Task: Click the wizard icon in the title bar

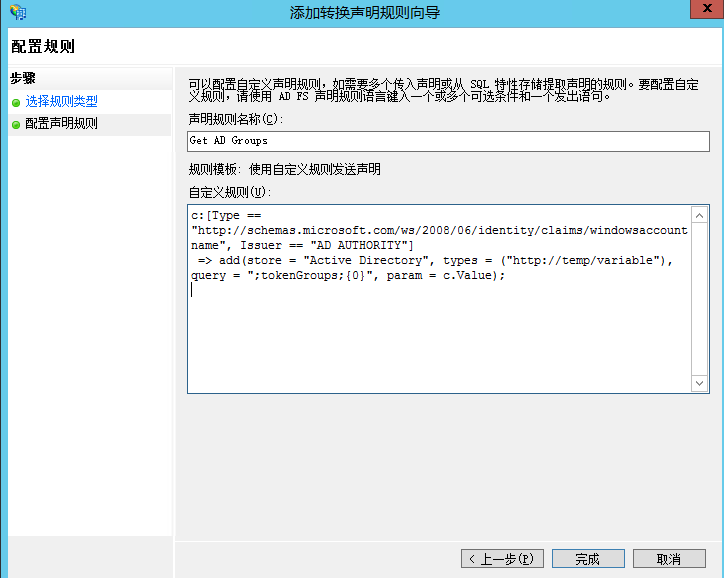Action: (17, 13)
